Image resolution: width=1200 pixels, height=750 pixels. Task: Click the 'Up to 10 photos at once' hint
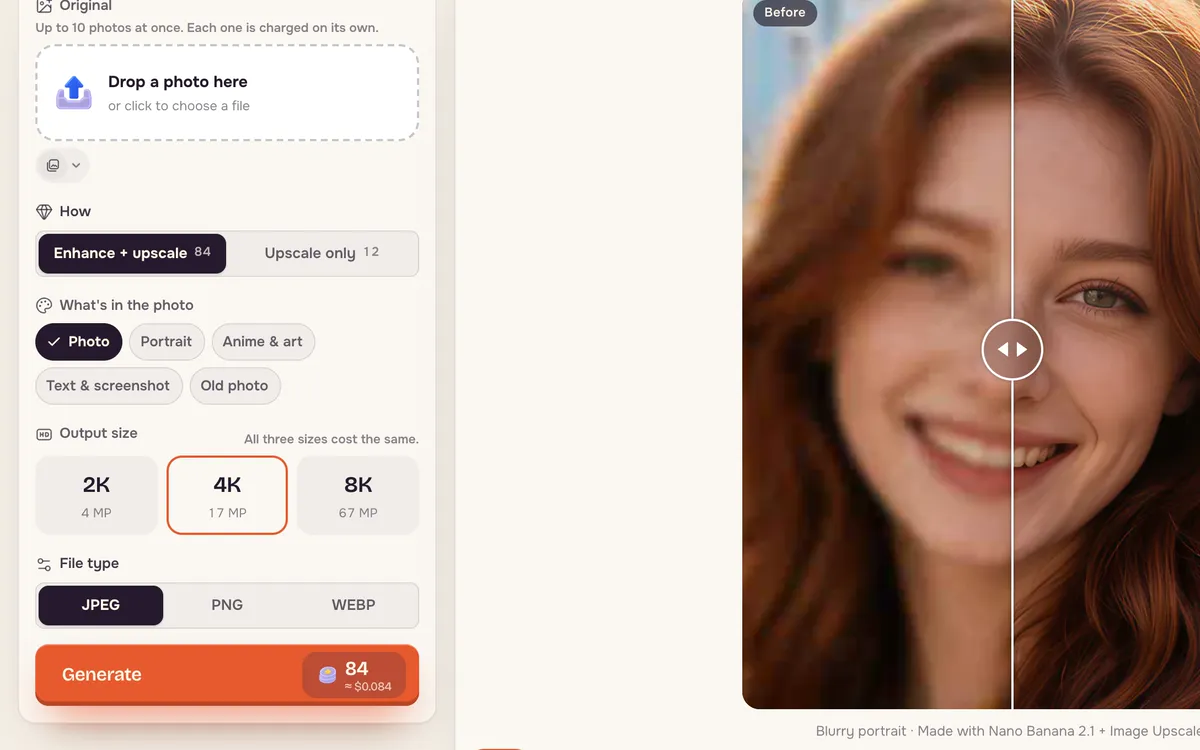[207, 28]
